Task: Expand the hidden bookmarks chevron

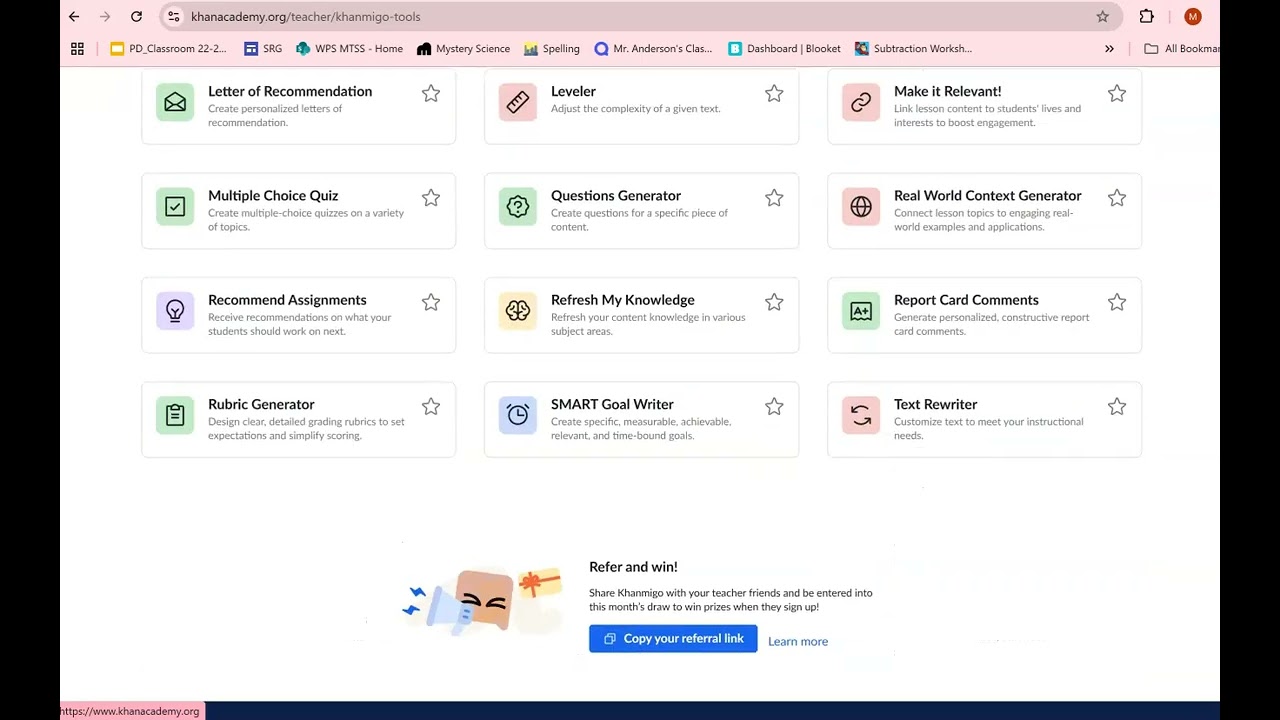Action: [x=1109, y=48]
